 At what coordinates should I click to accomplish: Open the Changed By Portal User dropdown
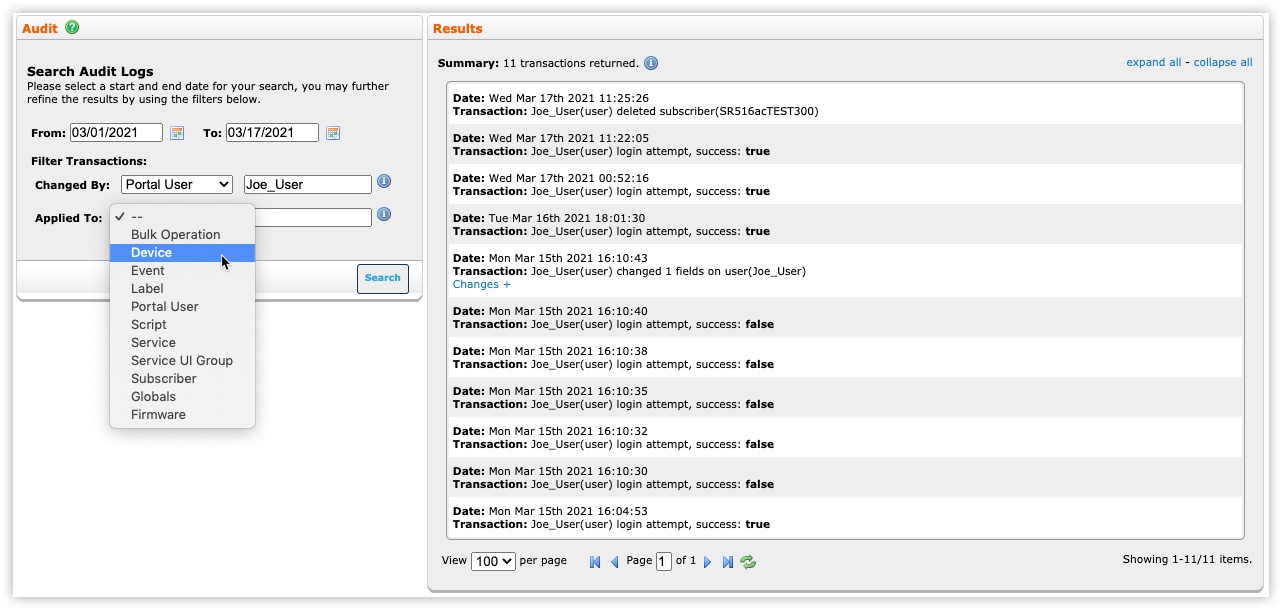177,185
